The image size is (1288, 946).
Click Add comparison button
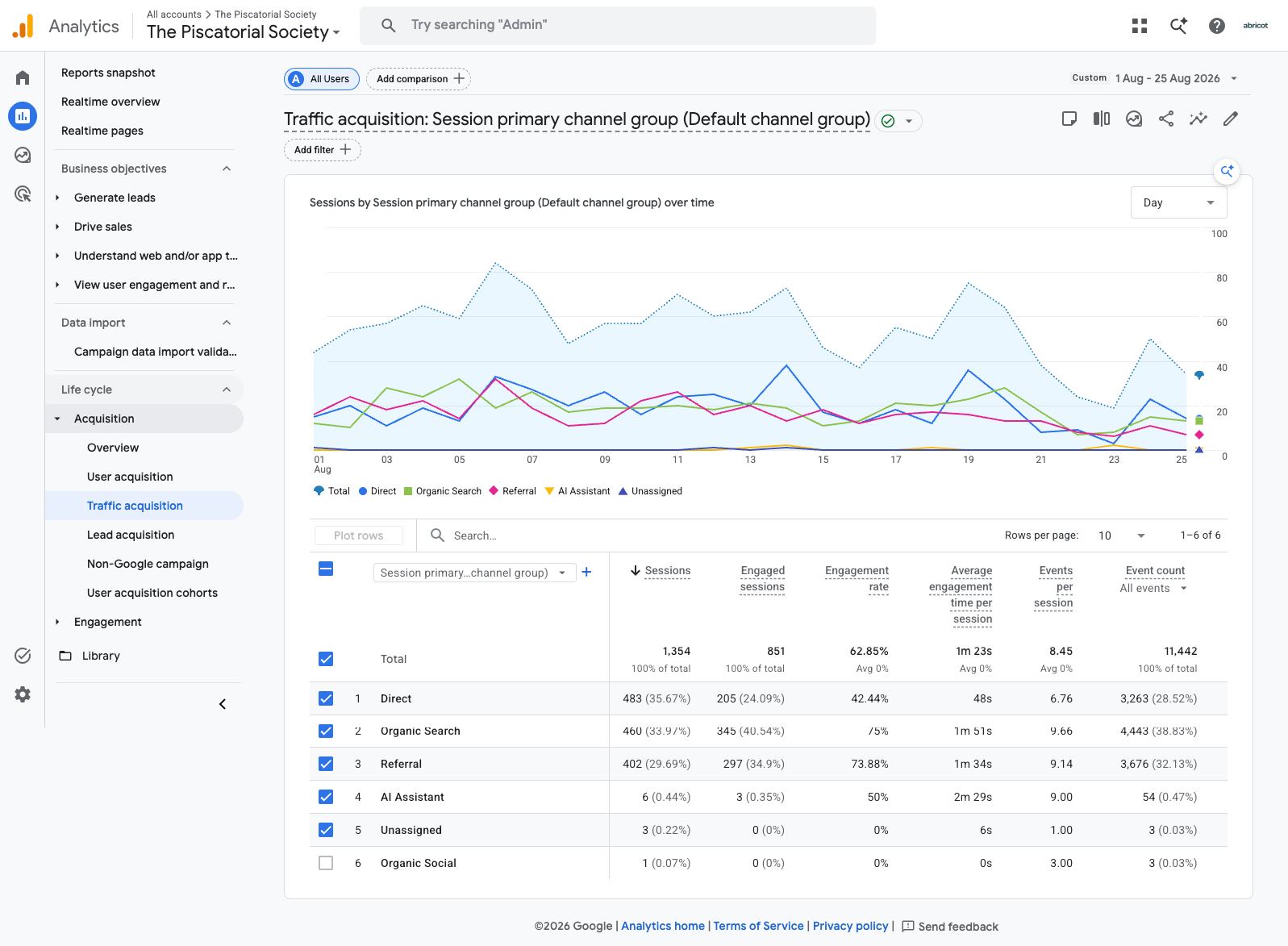419,79
